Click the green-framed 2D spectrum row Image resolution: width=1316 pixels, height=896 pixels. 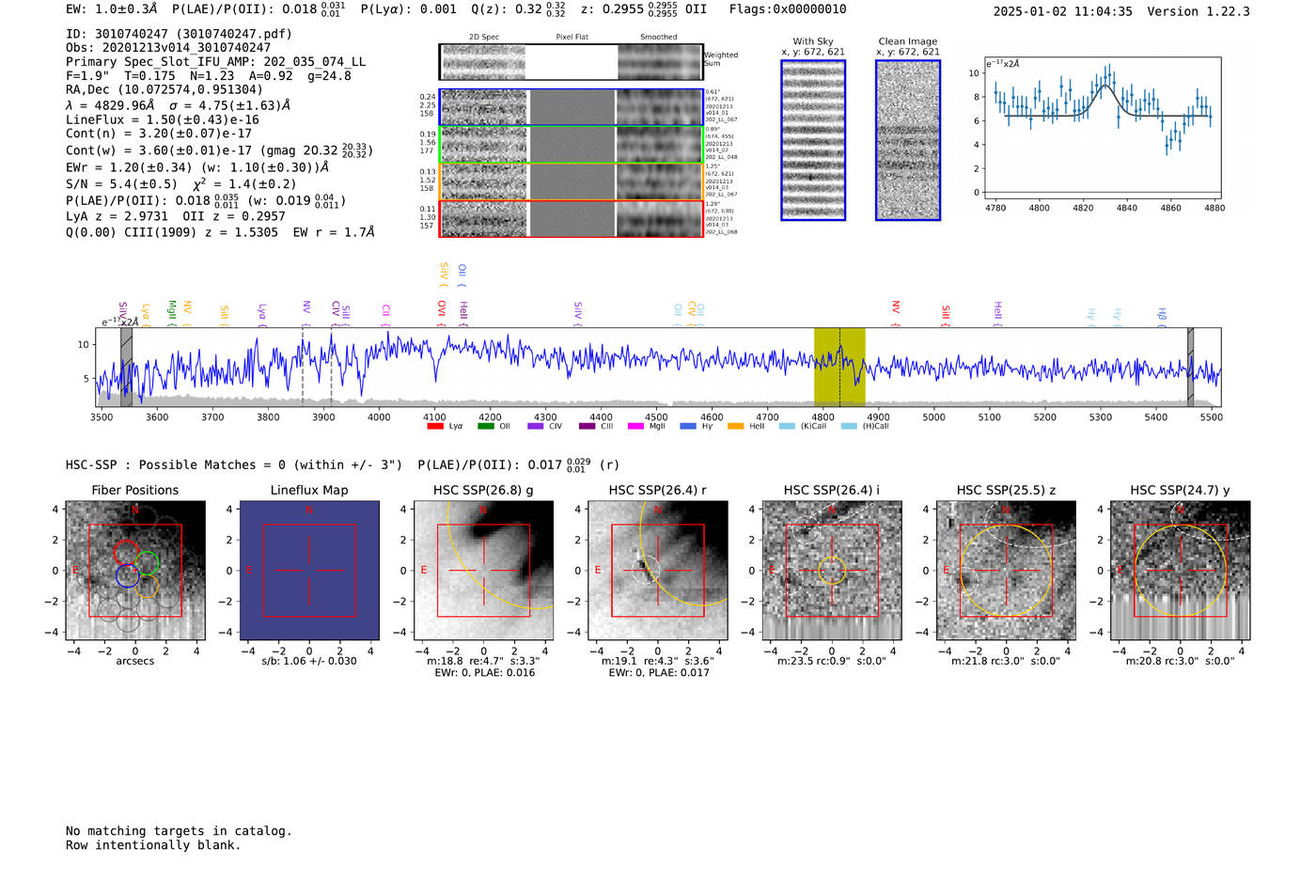click(x=571, y=145)
